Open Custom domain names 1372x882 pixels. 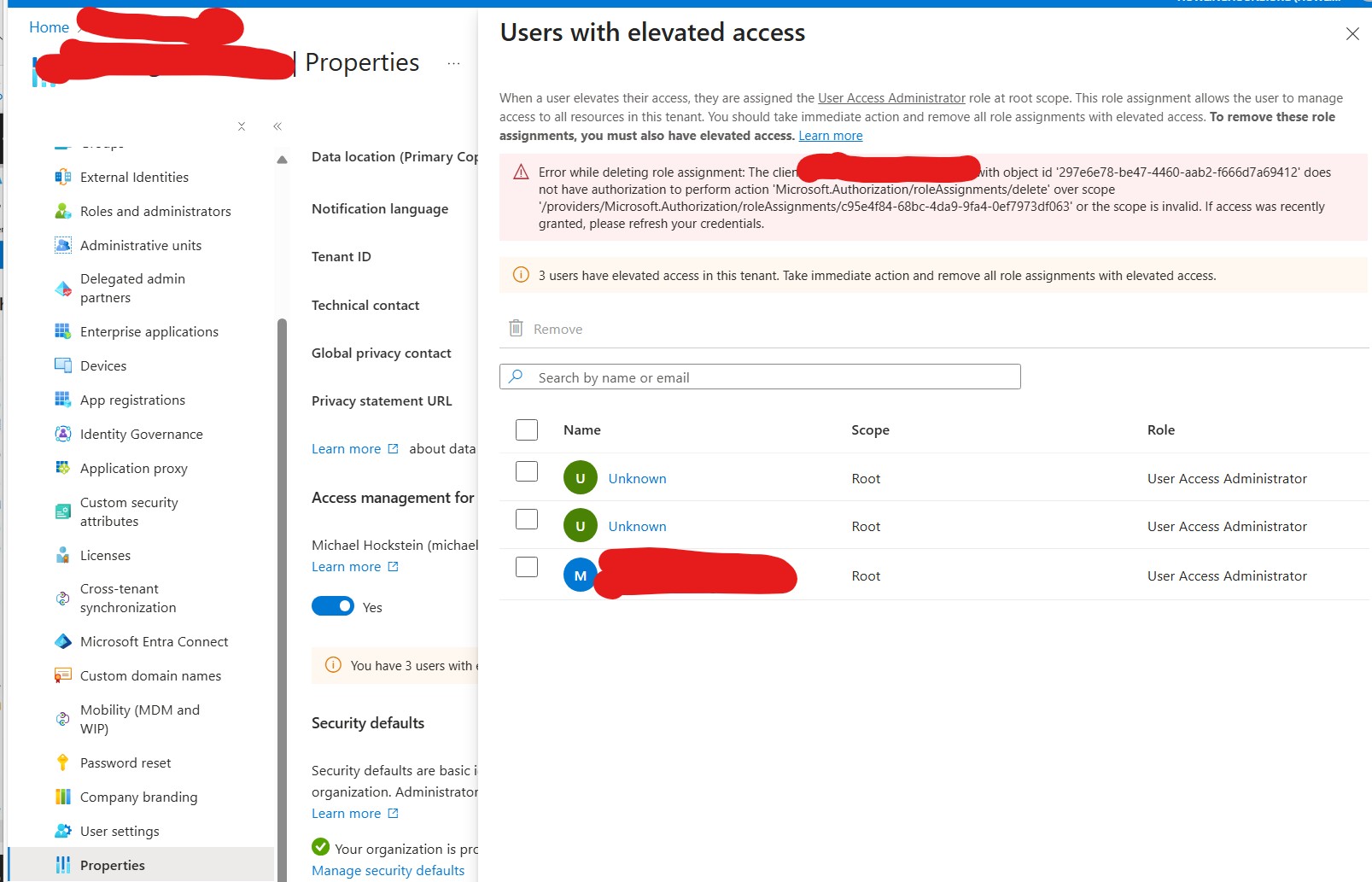click(x=149, y=675)
